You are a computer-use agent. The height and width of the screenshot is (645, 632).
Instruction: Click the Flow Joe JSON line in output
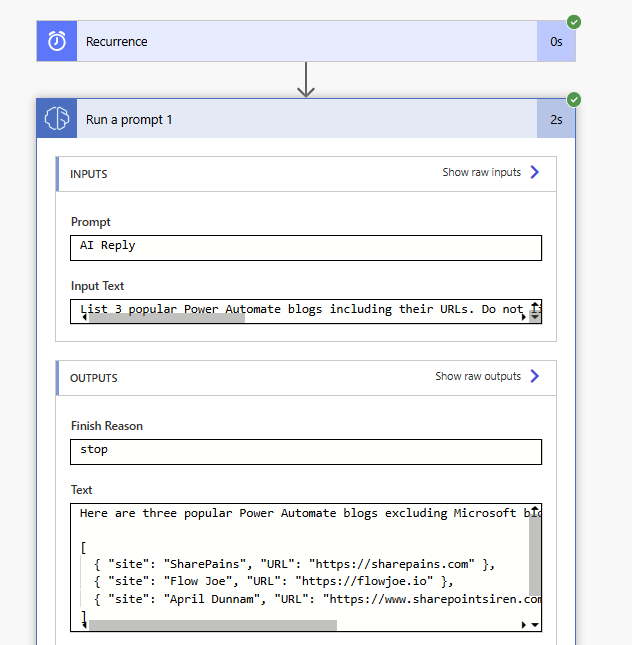click(x=274, y=581)
